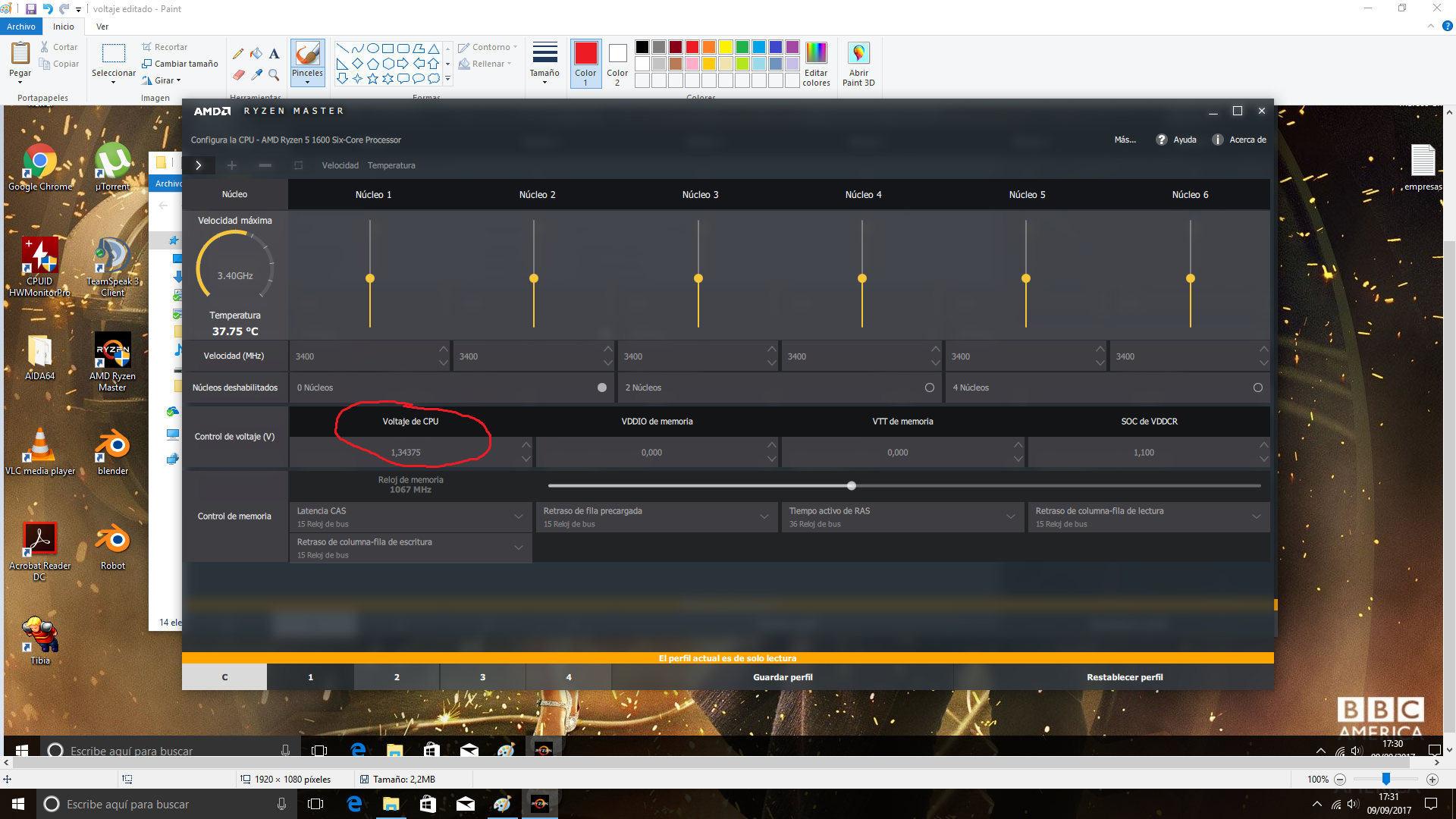Pick the Color picker eyedropper tool
This screenshot has height=819, width=1456.
click(256, 74)
